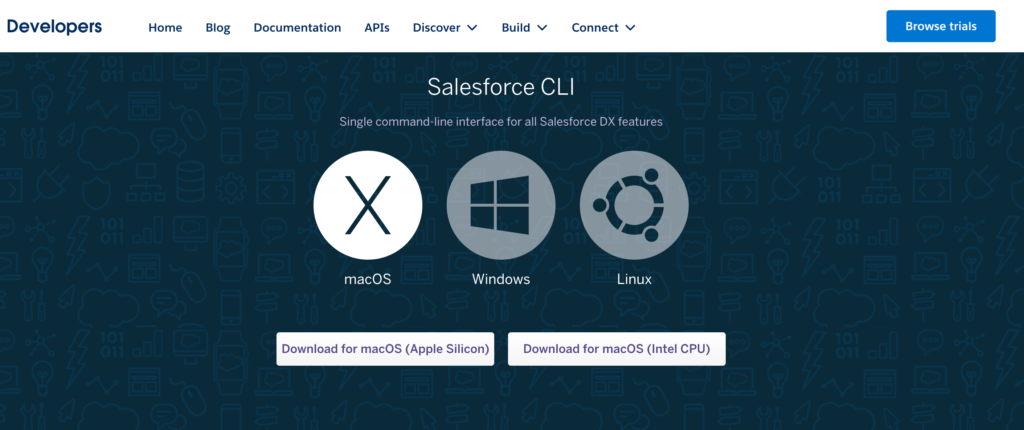Click the Browse trials button
The height and width of the screenshot is (430, 1024).
[x=940, y=26]
